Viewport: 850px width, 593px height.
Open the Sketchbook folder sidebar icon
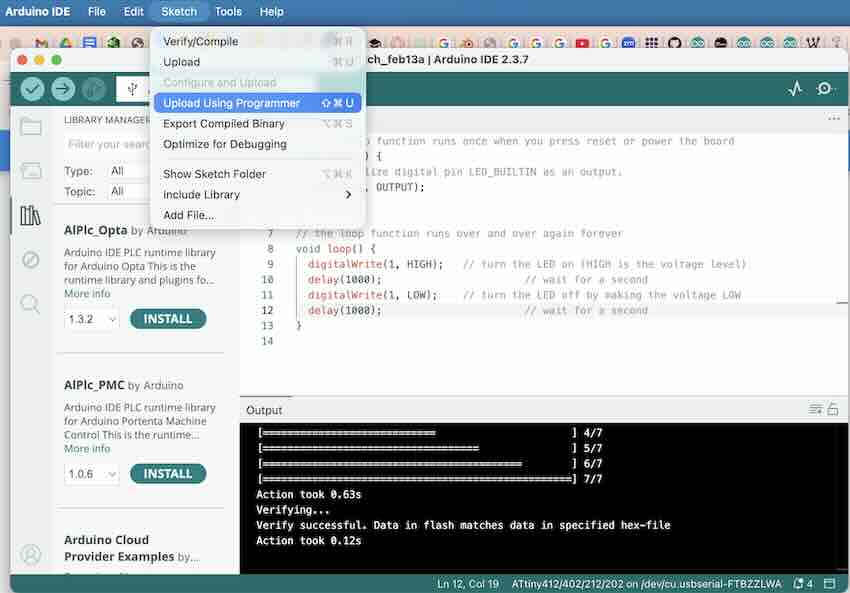30,127
